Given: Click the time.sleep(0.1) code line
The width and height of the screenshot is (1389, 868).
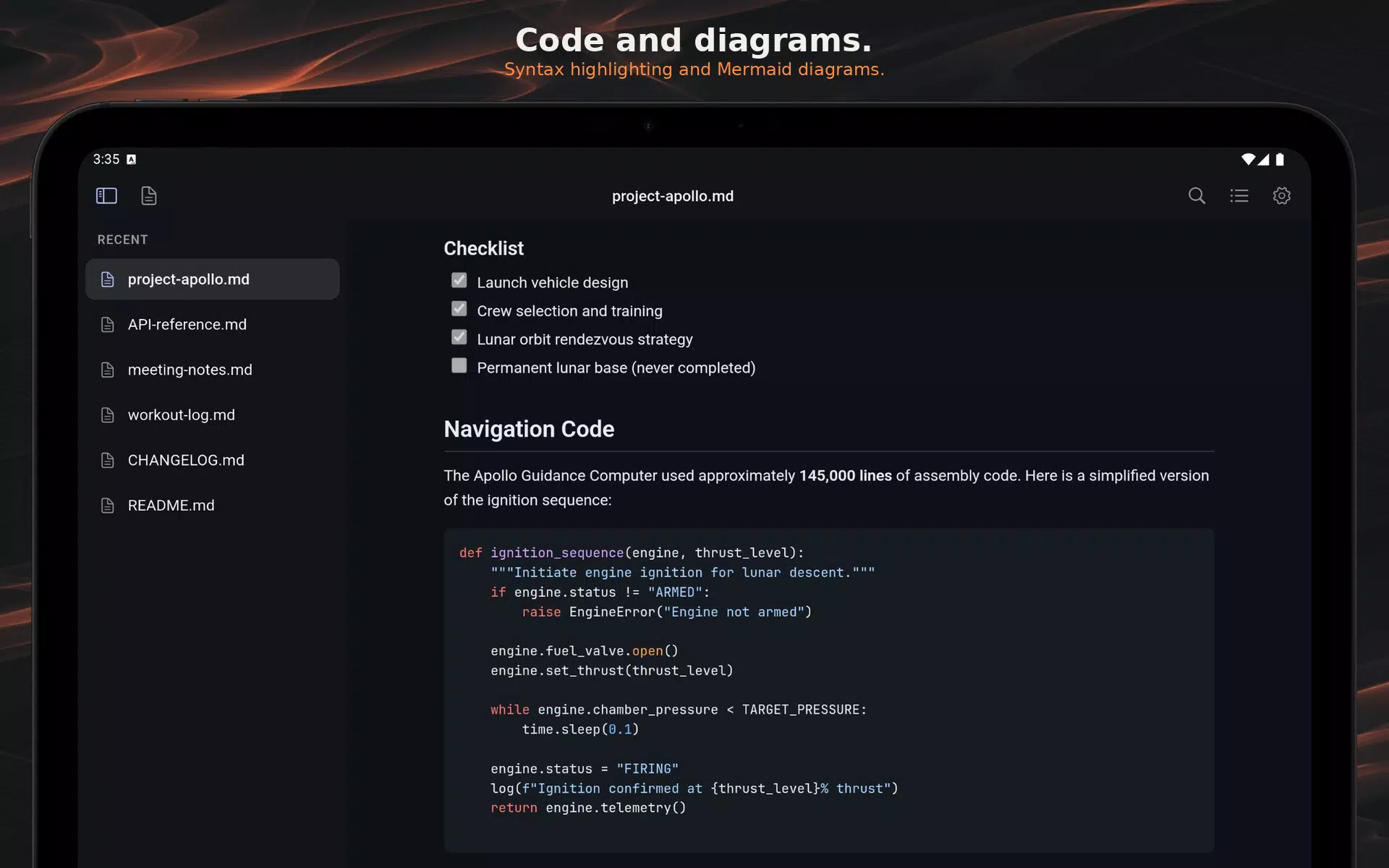Looking at the screenshot, I should pyautogui.click(x=580, y=729).
